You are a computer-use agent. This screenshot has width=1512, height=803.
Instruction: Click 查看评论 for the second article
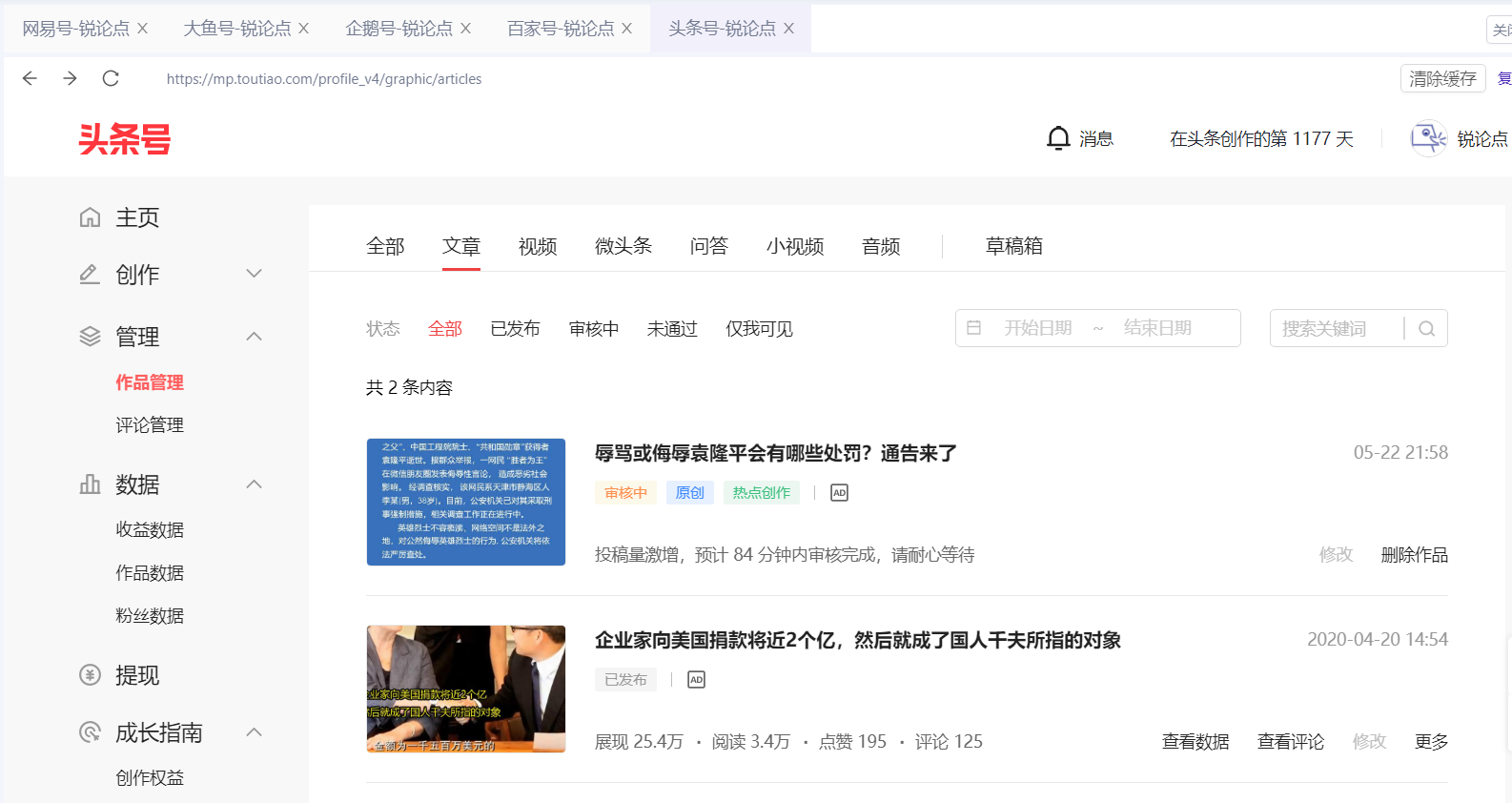tap(1291, 742)
